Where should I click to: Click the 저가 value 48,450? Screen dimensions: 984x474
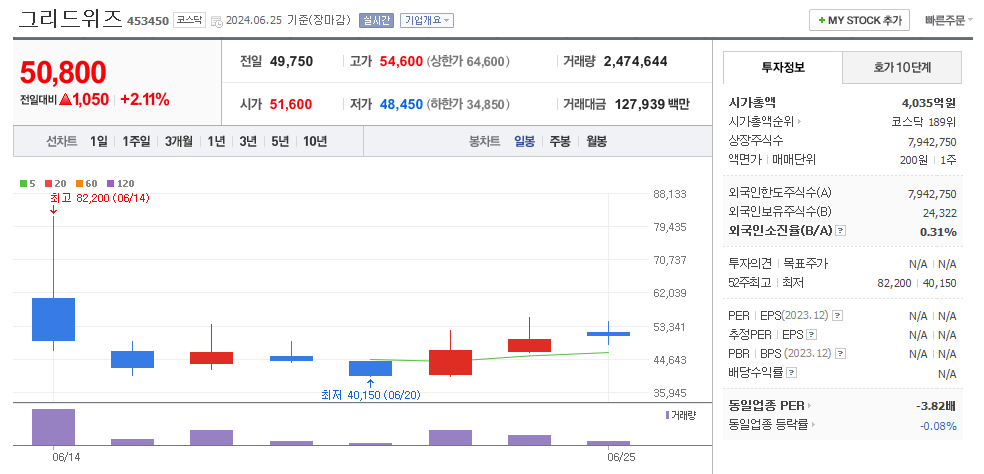tap(401, 104)
